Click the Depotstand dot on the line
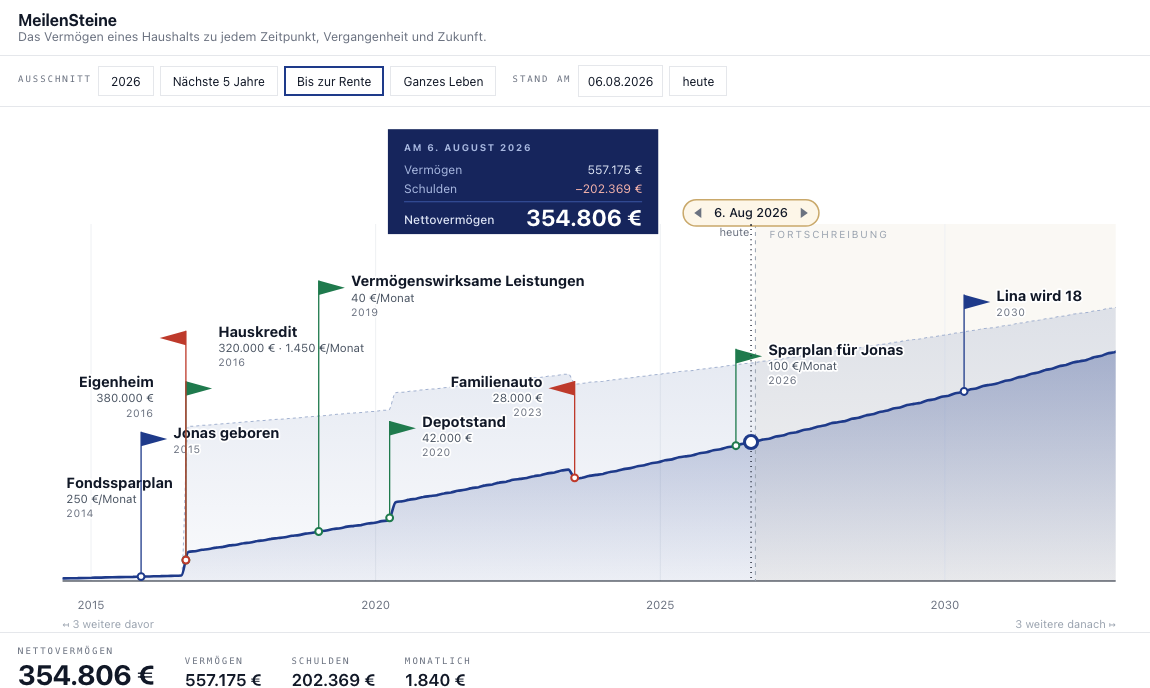 point(389,518)
